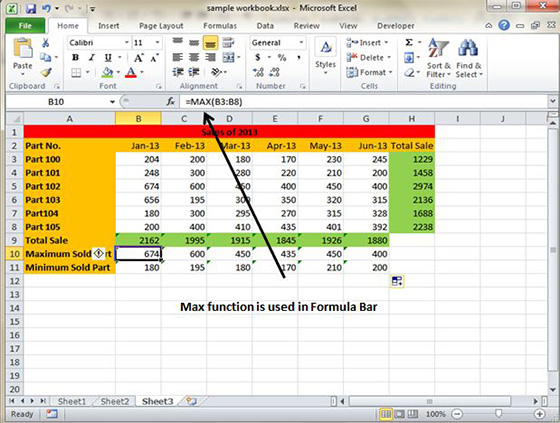Open the font size 11 dropdown
Screen dimensions: 560x423
pyautogui.click(x=157, y=43)
